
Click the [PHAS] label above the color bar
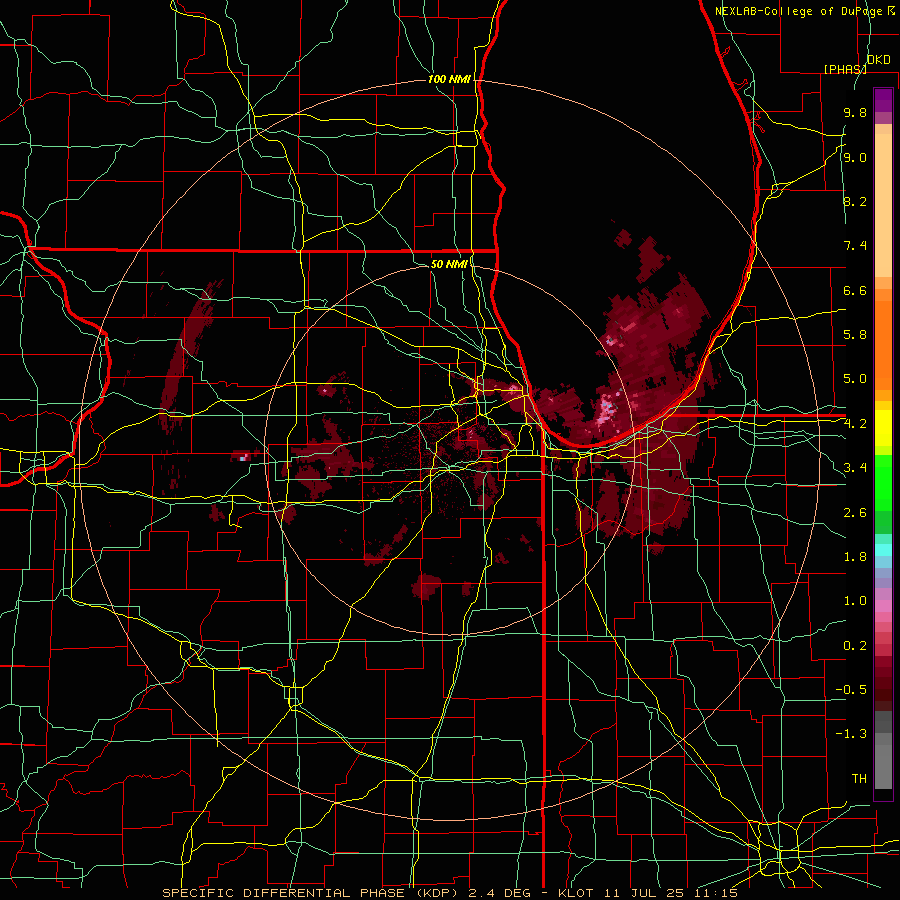coord(845,69)
